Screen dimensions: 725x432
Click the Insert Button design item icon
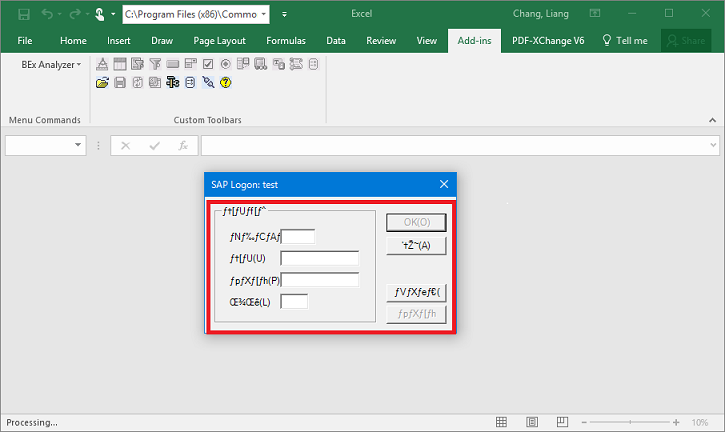pos(172,64)
